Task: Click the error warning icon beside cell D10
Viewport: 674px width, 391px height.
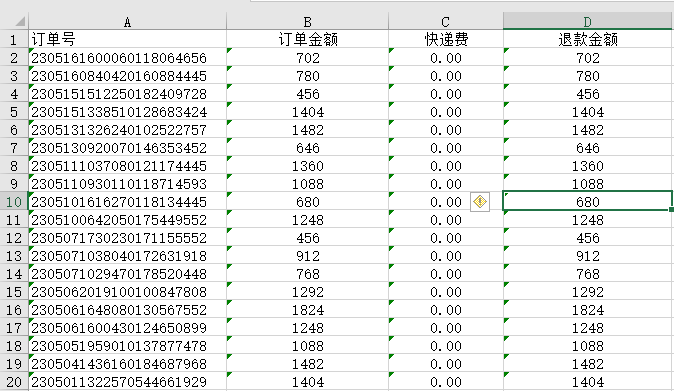Action: 480,202
